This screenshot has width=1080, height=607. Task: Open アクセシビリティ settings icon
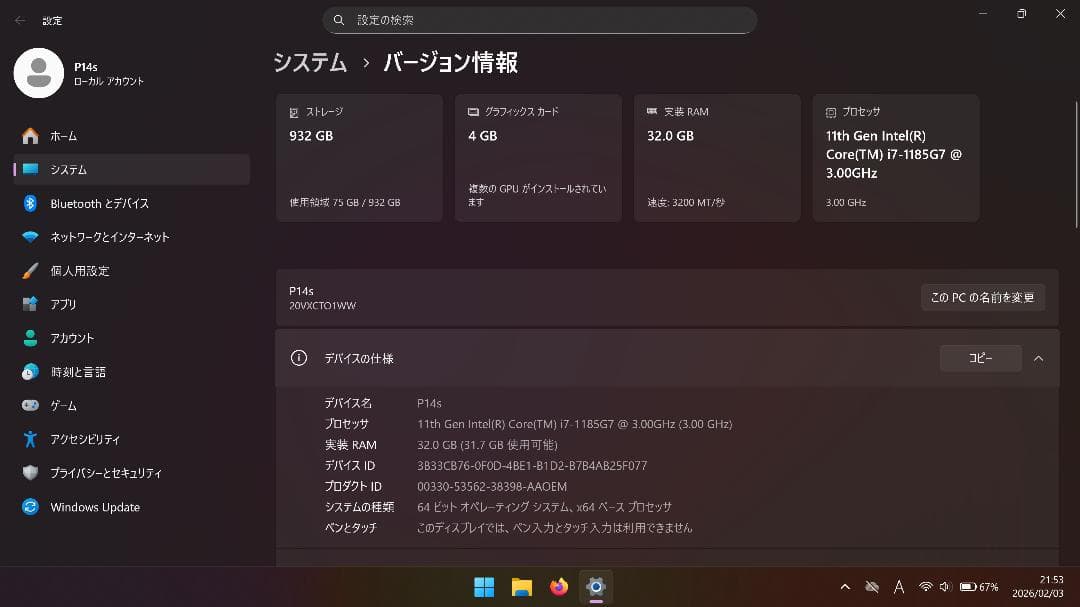(x=32, y=439)
